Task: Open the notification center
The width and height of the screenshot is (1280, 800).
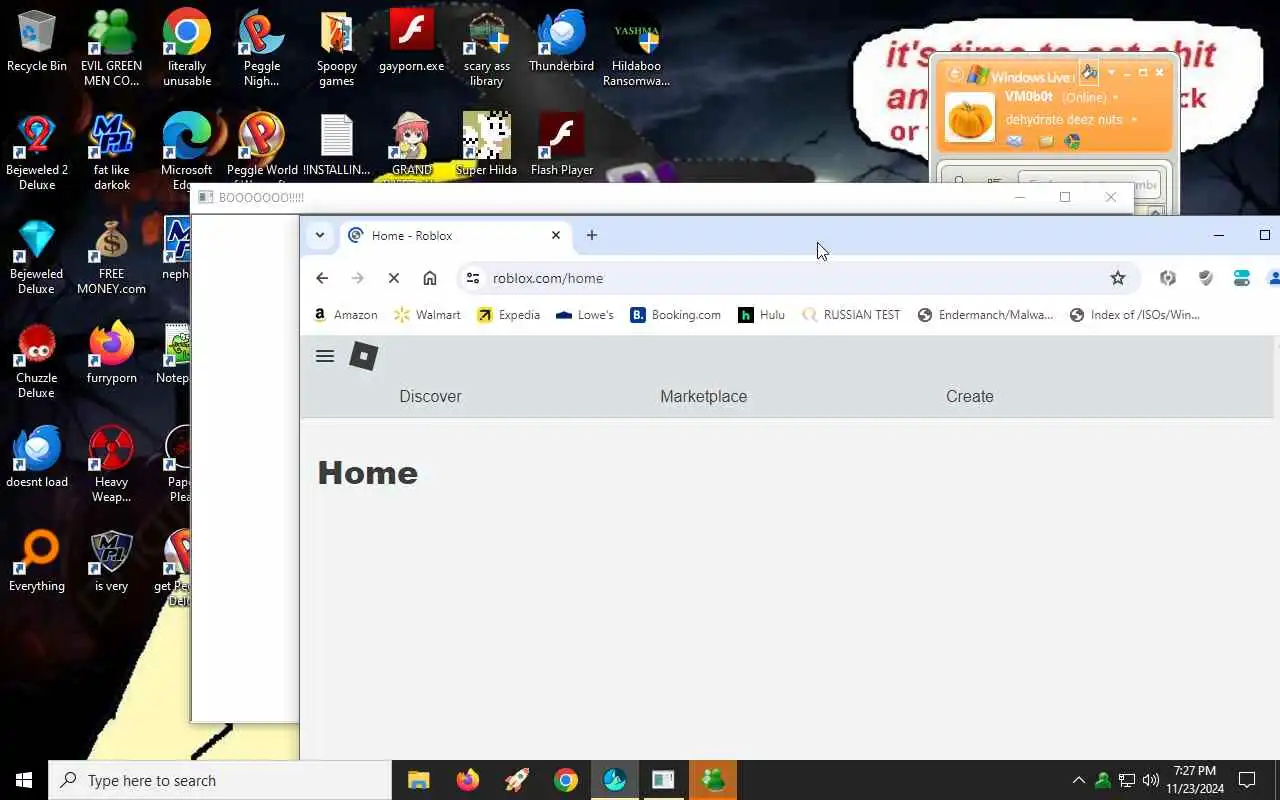Action: [x=1247, y=780]
